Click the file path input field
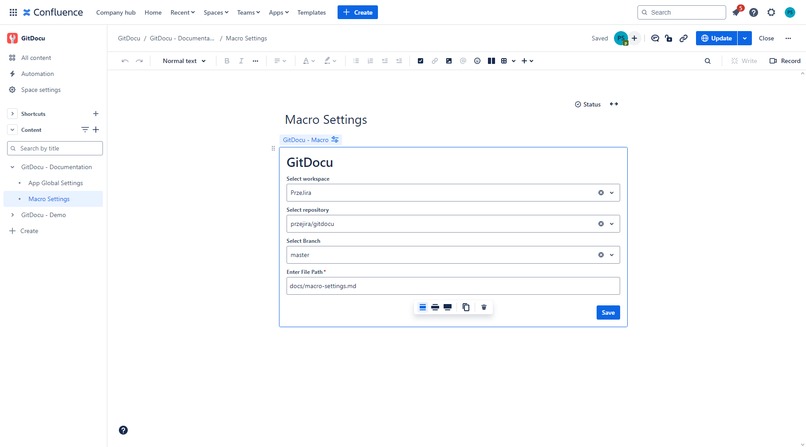The width and height of the screenshot is (806, 447). coord(453,286)
